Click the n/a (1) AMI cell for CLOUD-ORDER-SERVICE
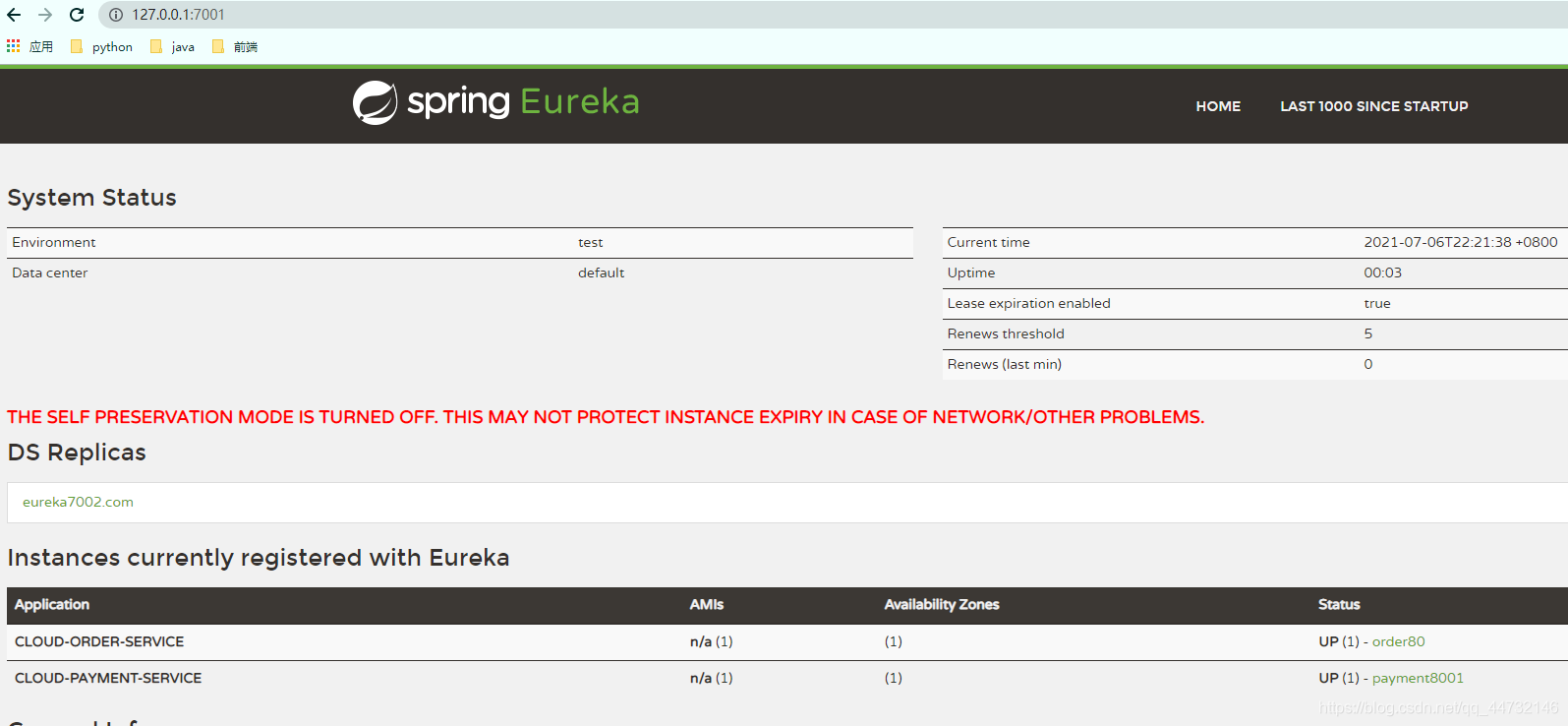 pyautogui.click(x=711, y=641)
